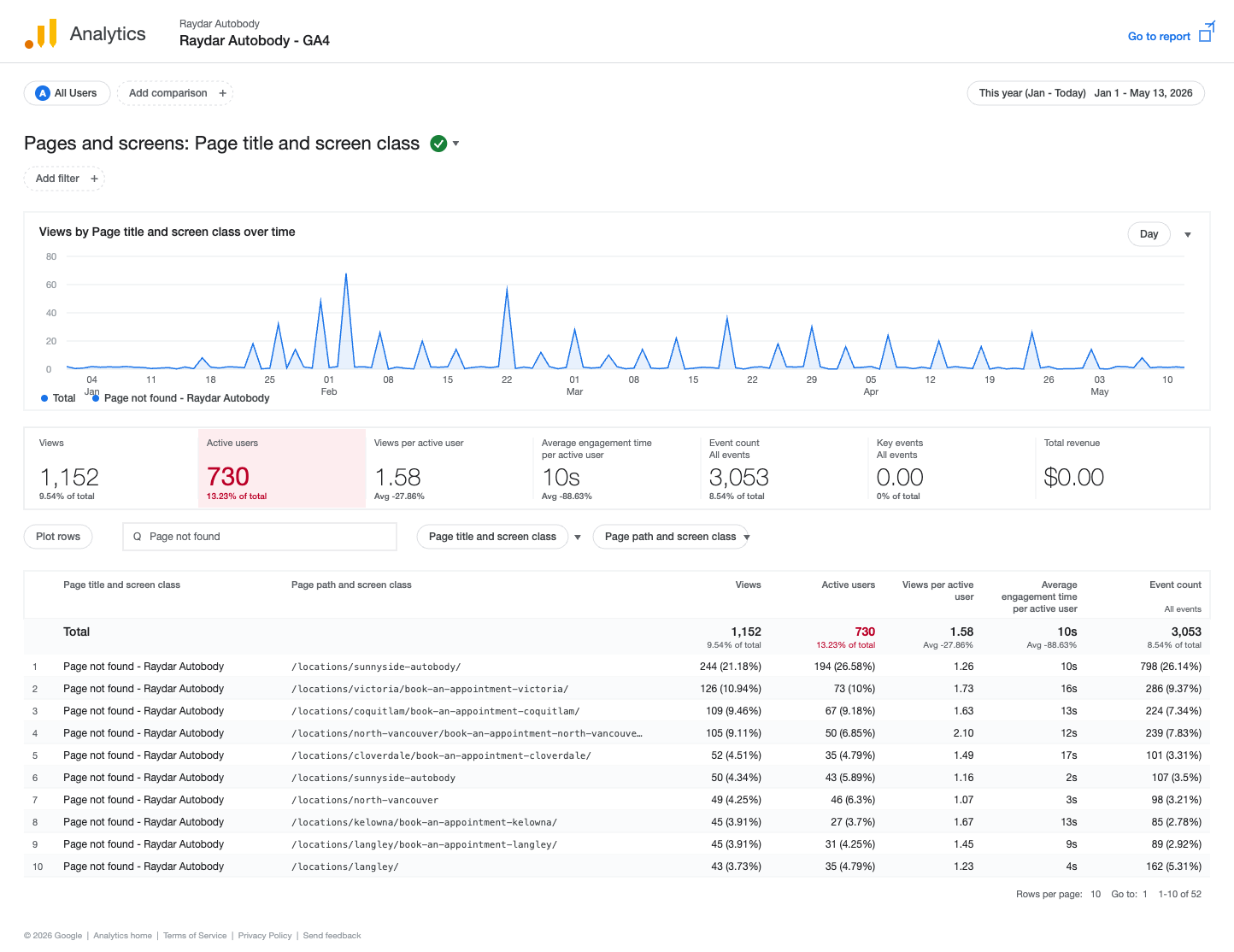1234x952 pixels.
Task: Click the Plot rows button
Action: point(58,537)
